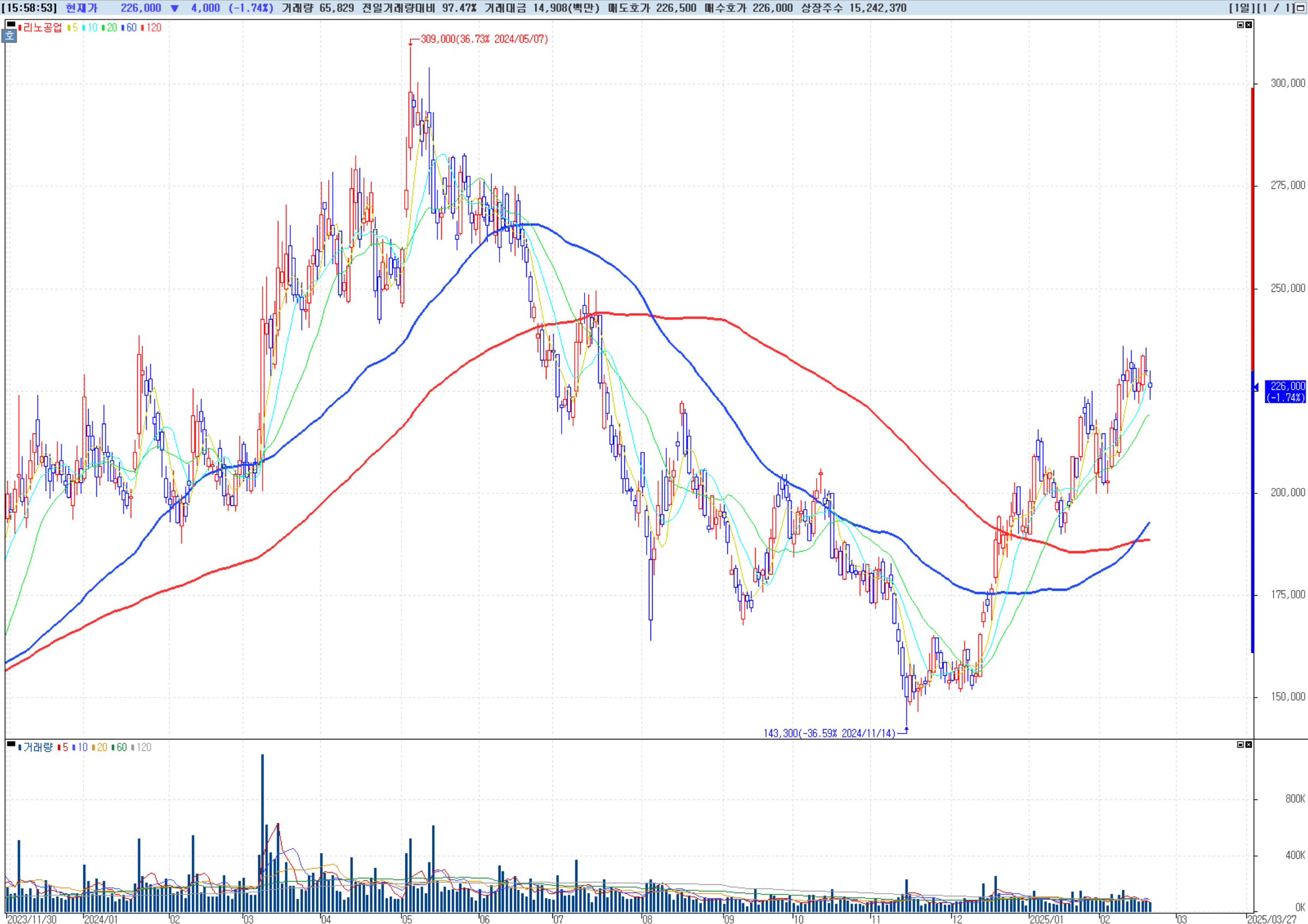1308x924 pixels.
Task: Click the blue 226,000 current price tag on axis
Action: point(1286,391)
